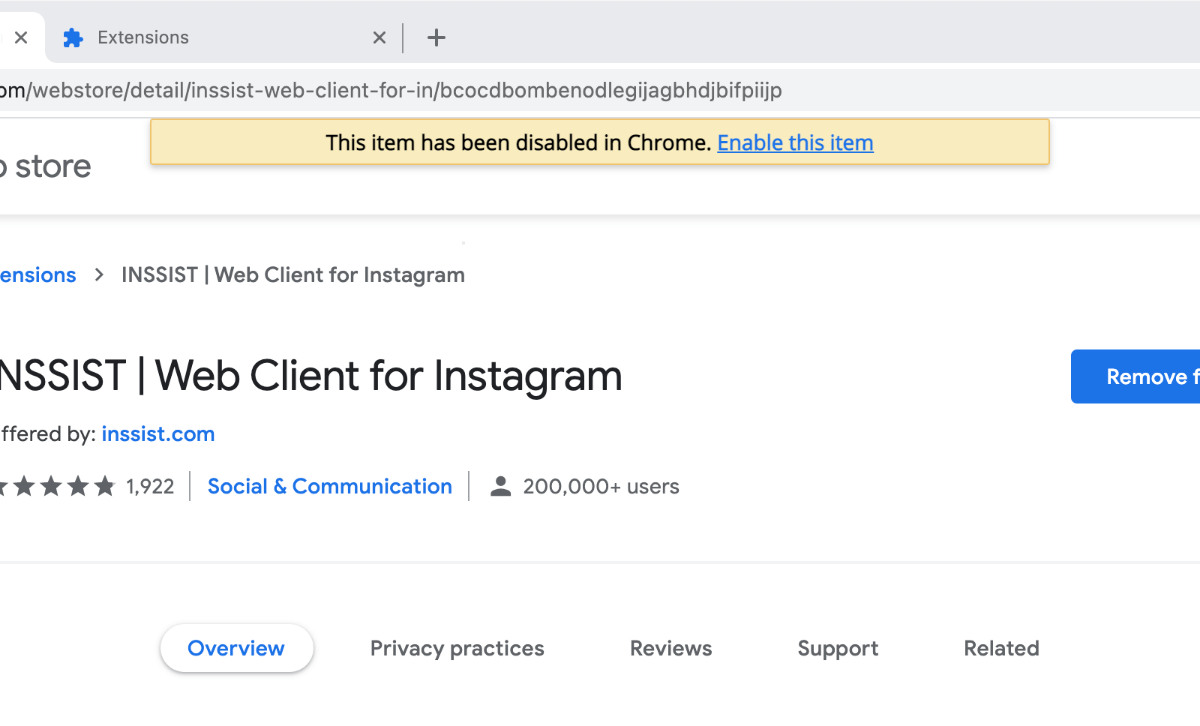Go back via the Extensions breadcrumb link

tap(38, 275)
